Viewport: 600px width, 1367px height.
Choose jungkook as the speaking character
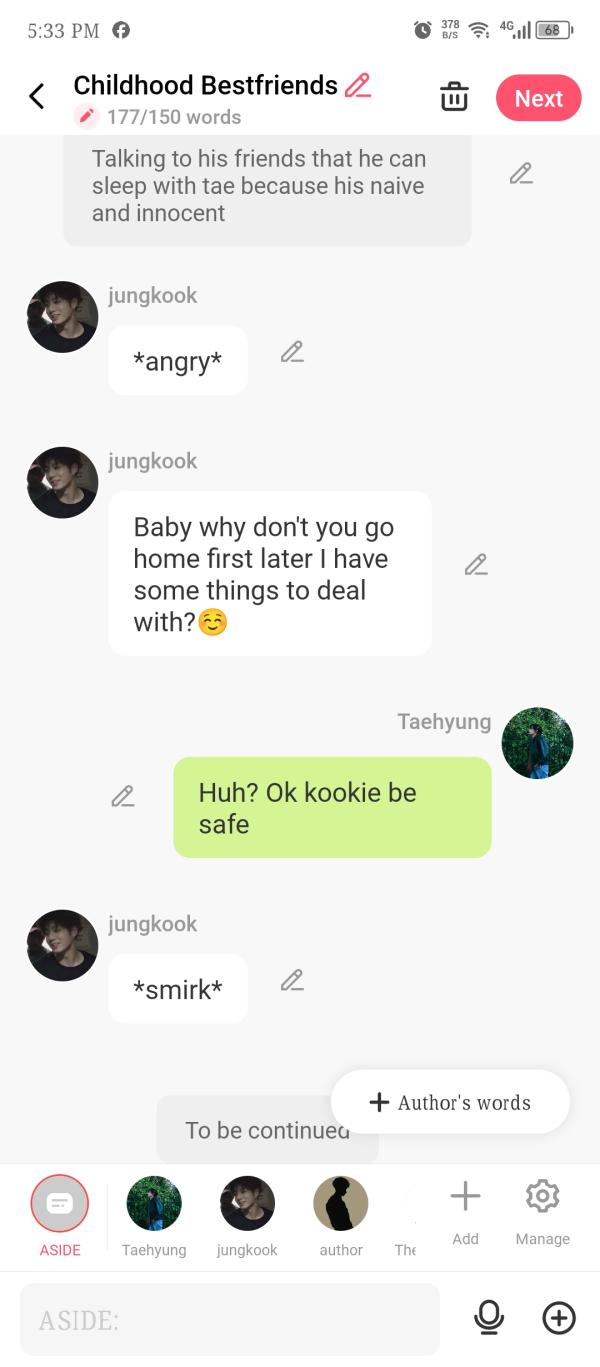click(247, 1215)
